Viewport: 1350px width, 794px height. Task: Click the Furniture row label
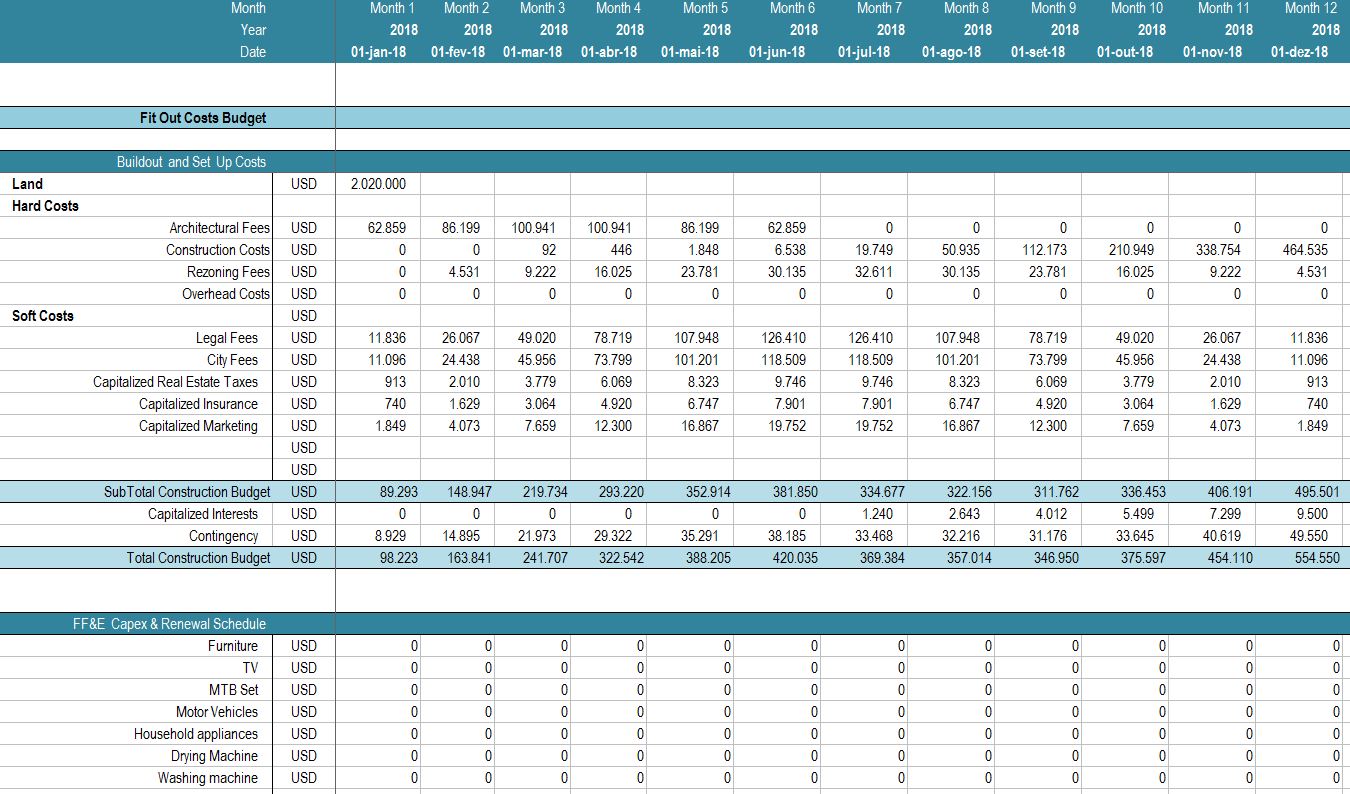232,646
